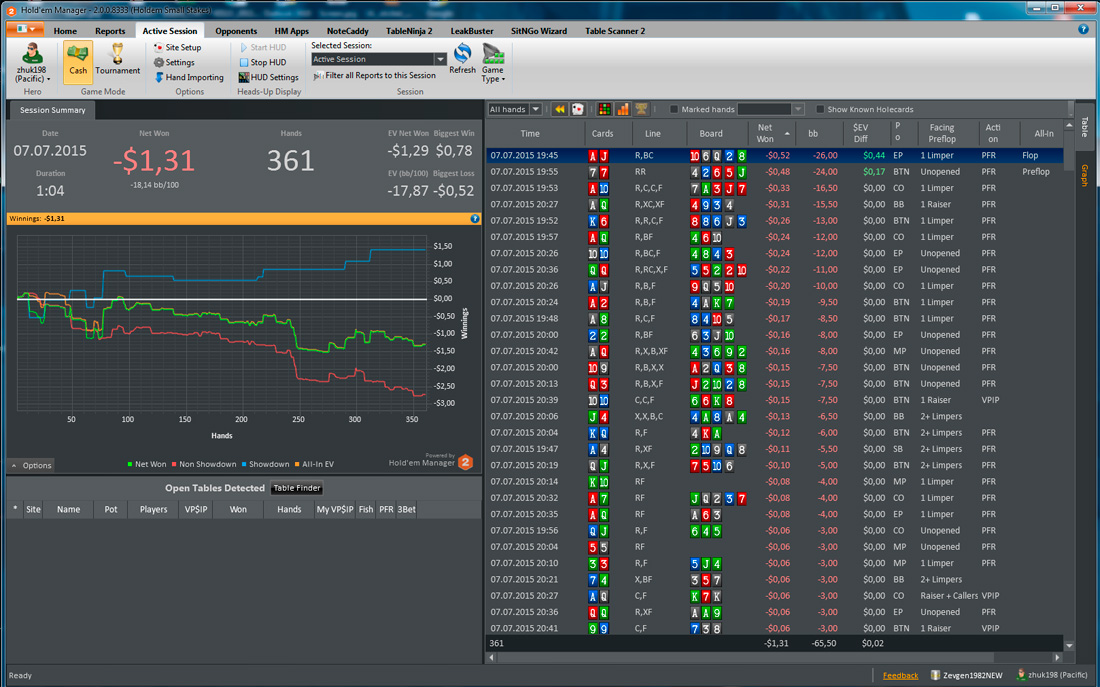
Task: Open Hand Importing
Action: click(x=189, y=77)
